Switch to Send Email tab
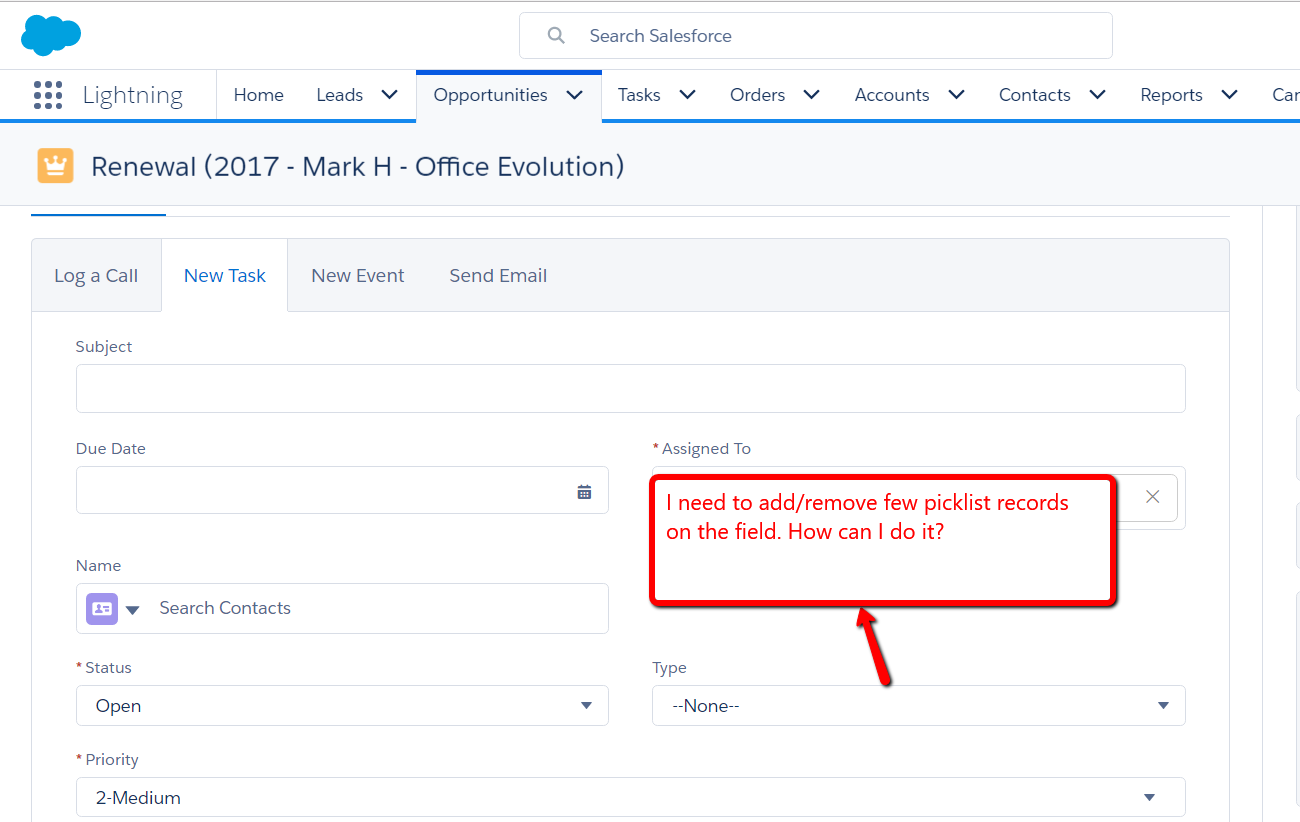Image resolution: width=1300 pixels, height=822 pixels. coord(498,276)
